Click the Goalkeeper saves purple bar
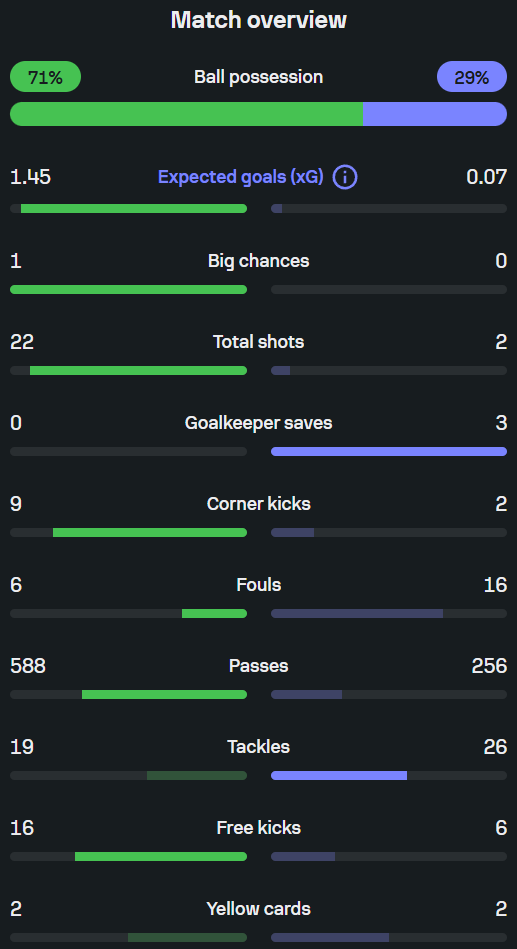This screenshot has height=949, width=517. point(389,452)
